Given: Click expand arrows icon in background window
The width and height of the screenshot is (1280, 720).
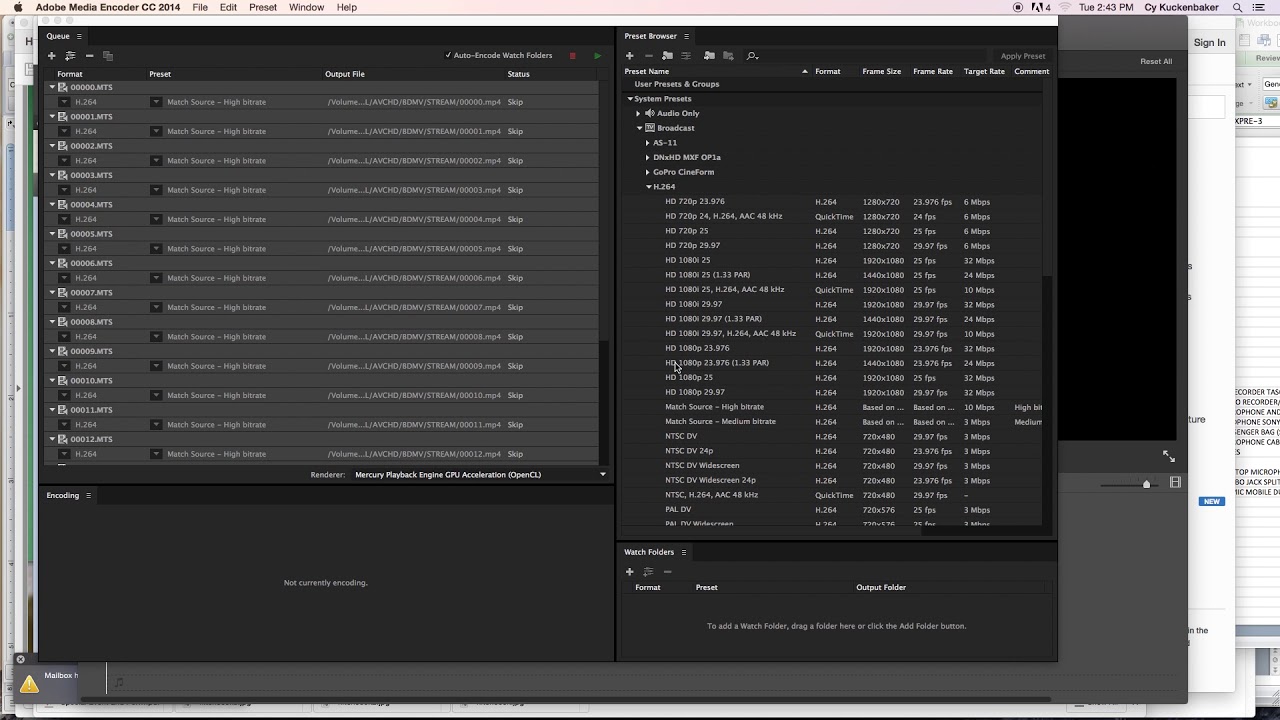Looking at the screenshot, I should (1168, 456).
